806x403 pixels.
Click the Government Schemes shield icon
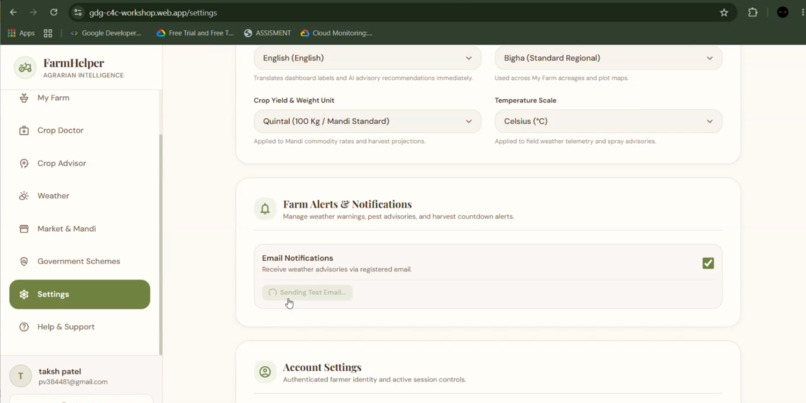click(x=24, y=262)
